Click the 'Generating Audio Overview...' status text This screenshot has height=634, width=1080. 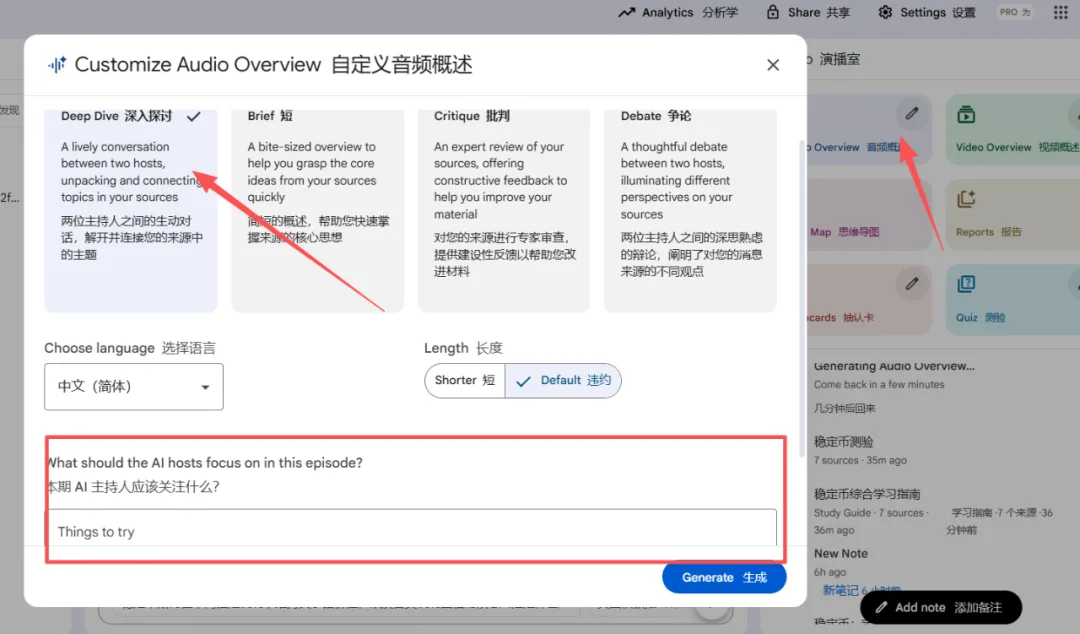pos(894,366)
